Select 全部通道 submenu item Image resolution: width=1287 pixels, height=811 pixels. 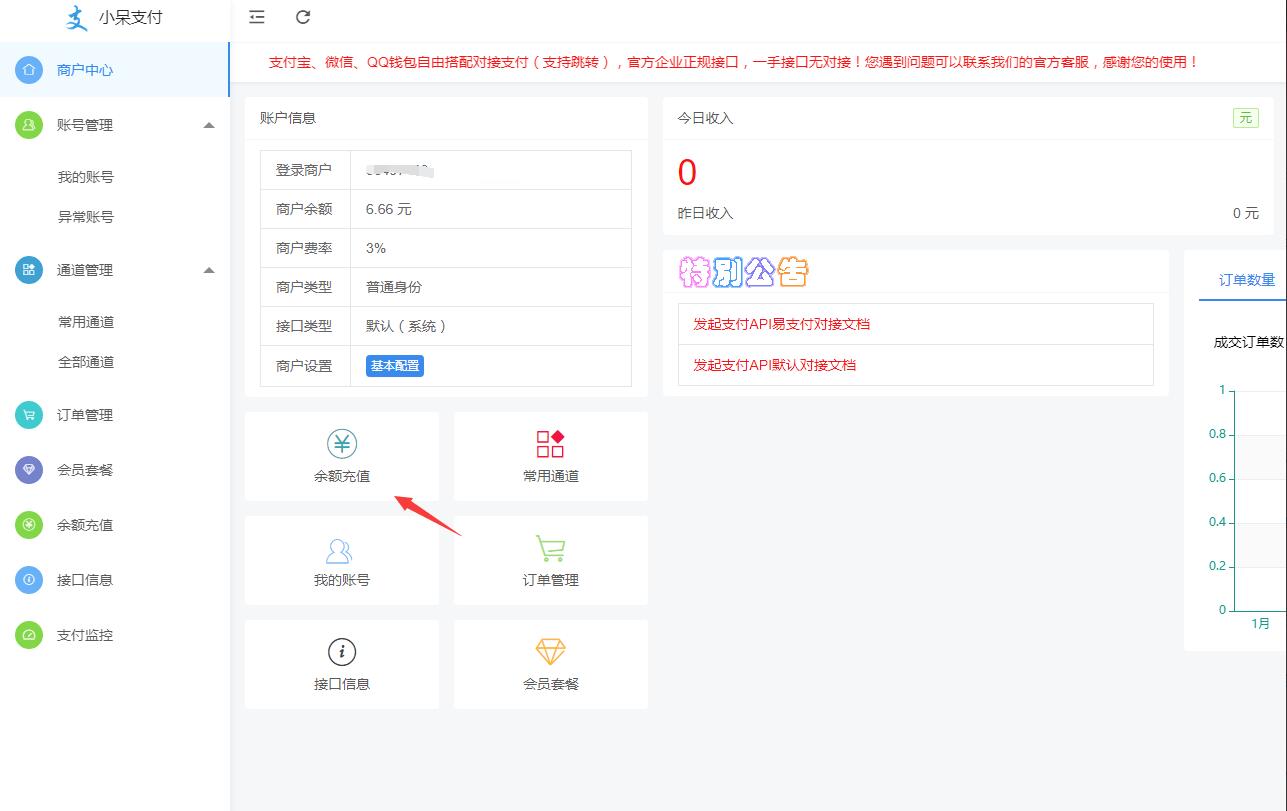(86, 362)
